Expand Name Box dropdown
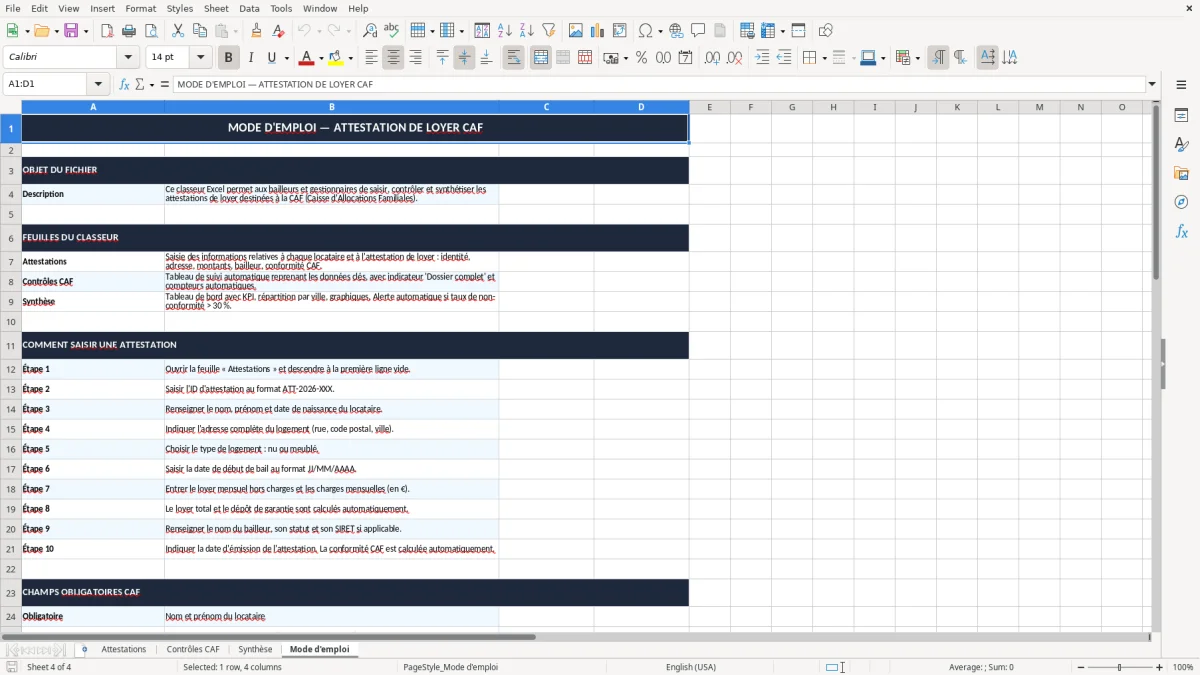Viewport: 1200px width, 675px height. pos(98,85)
